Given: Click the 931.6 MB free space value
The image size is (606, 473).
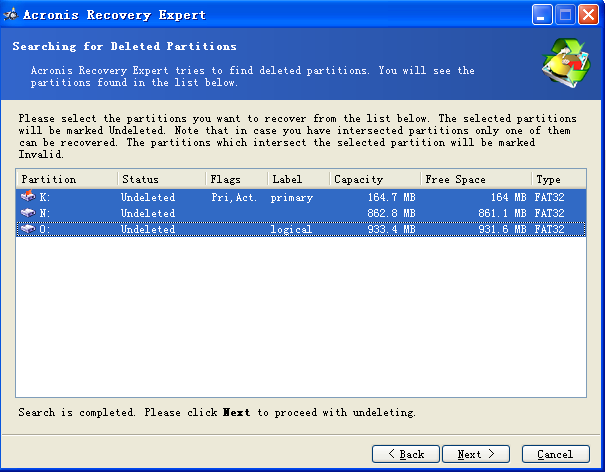Looking at the screenshot, I should (x=502, y=229).
